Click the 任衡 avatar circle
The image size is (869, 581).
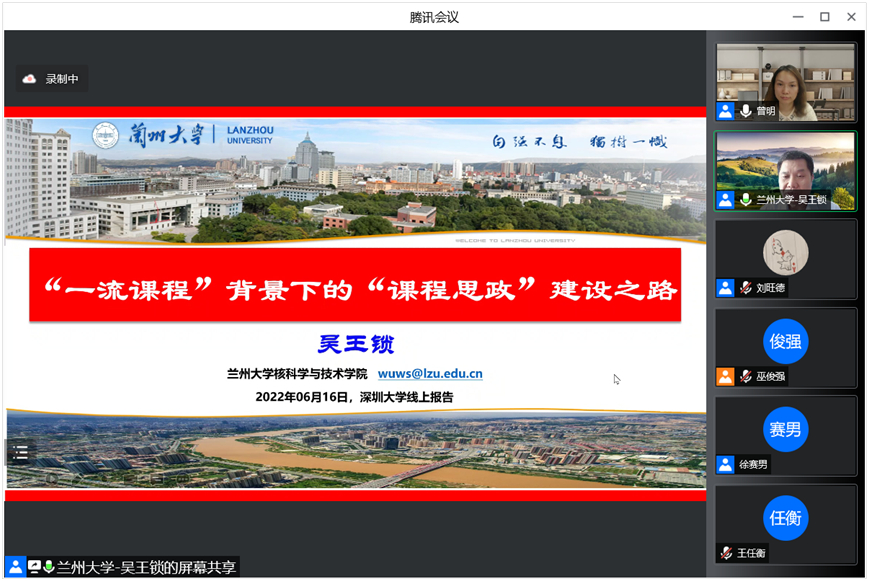click(x=785, y=517)
